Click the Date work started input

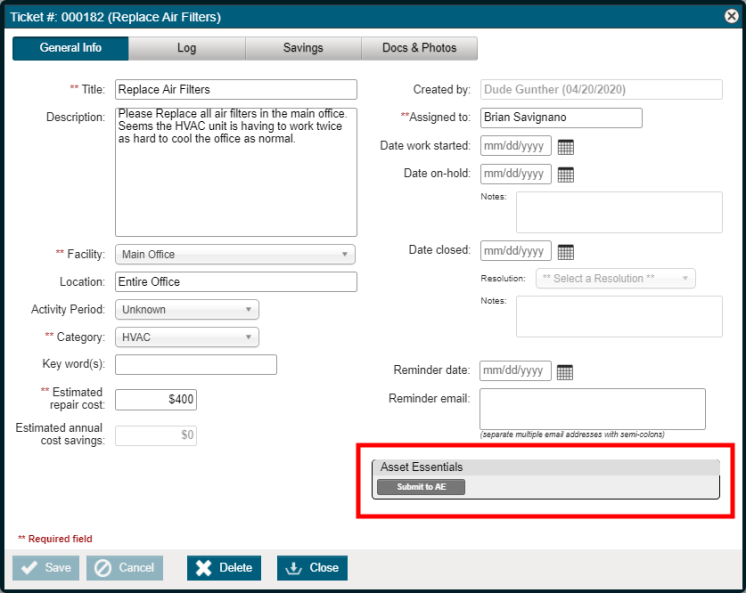(x=516, y=146)
